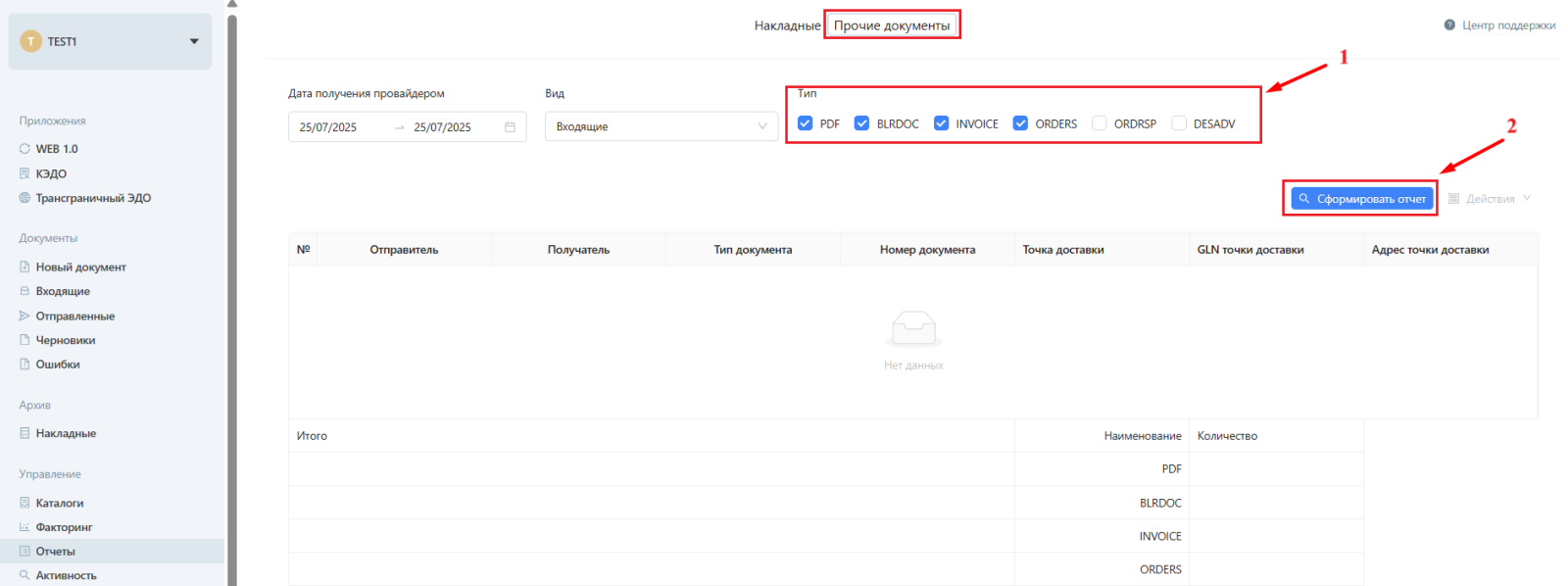This screenshot has height=586, width=1568.
Task: Click the Отправитель column header
Action: click(404, 250)
